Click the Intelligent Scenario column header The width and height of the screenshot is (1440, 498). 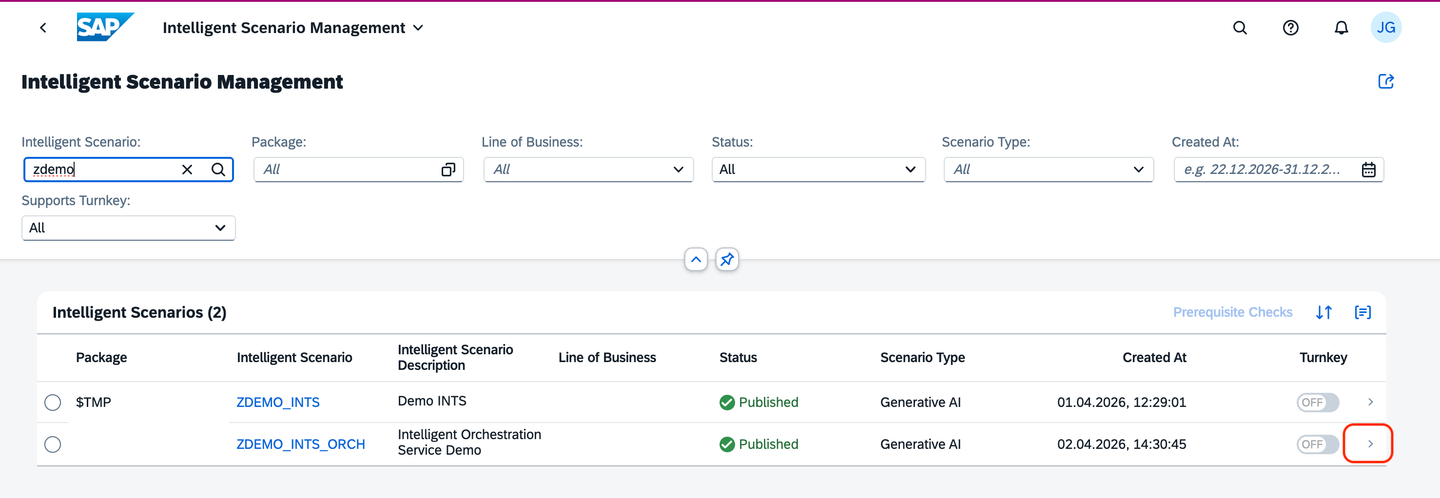point(294,357)
